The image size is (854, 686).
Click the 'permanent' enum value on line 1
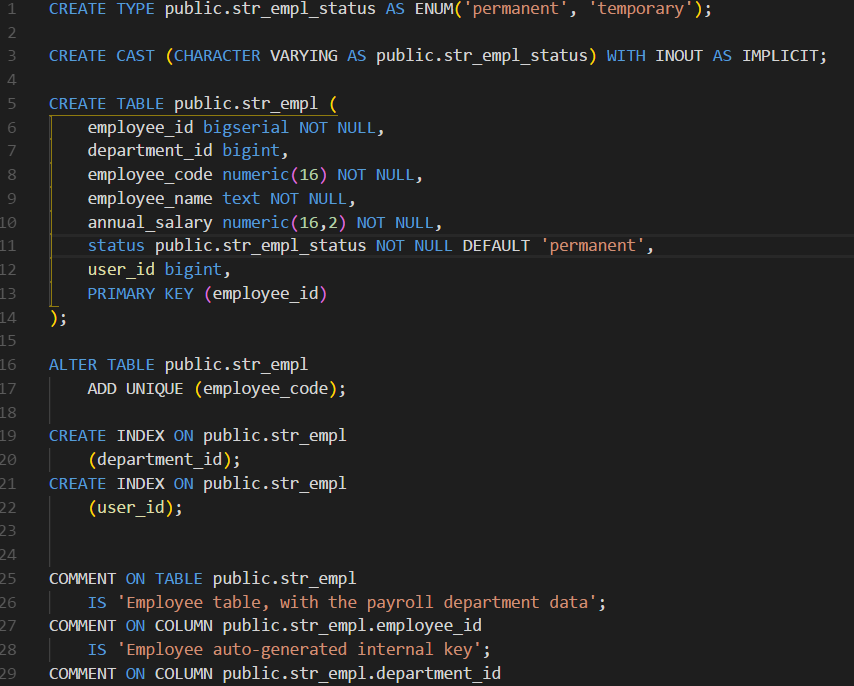tap(515, 9)
